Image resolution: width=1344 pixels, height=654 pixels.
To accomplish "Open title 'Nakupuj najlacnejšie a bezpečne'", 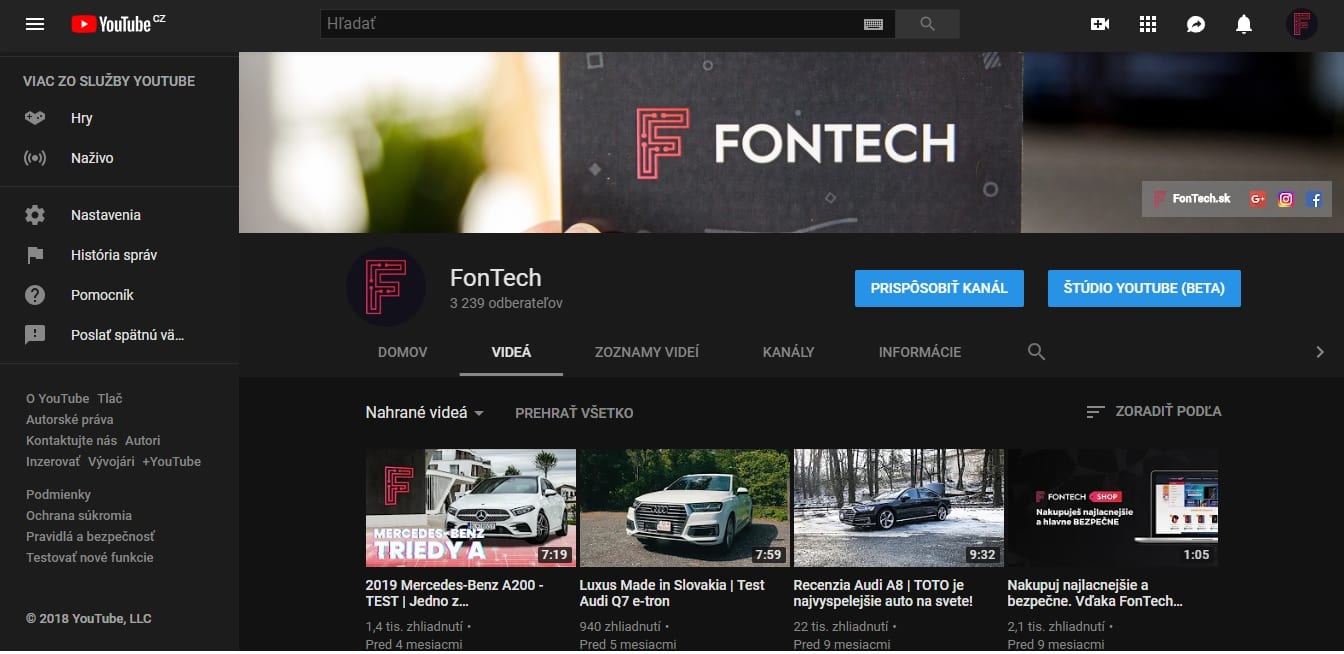I will point(1095,593).
